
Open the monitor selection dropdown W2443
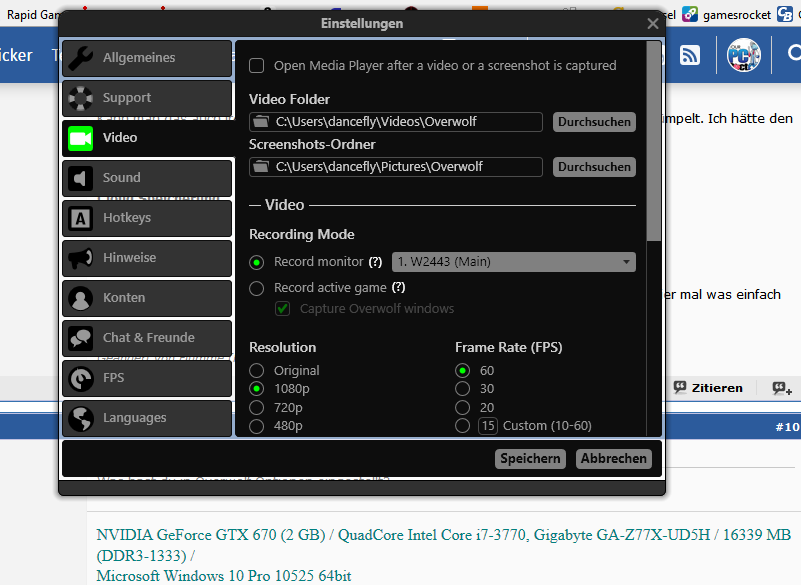coord(513,262)
